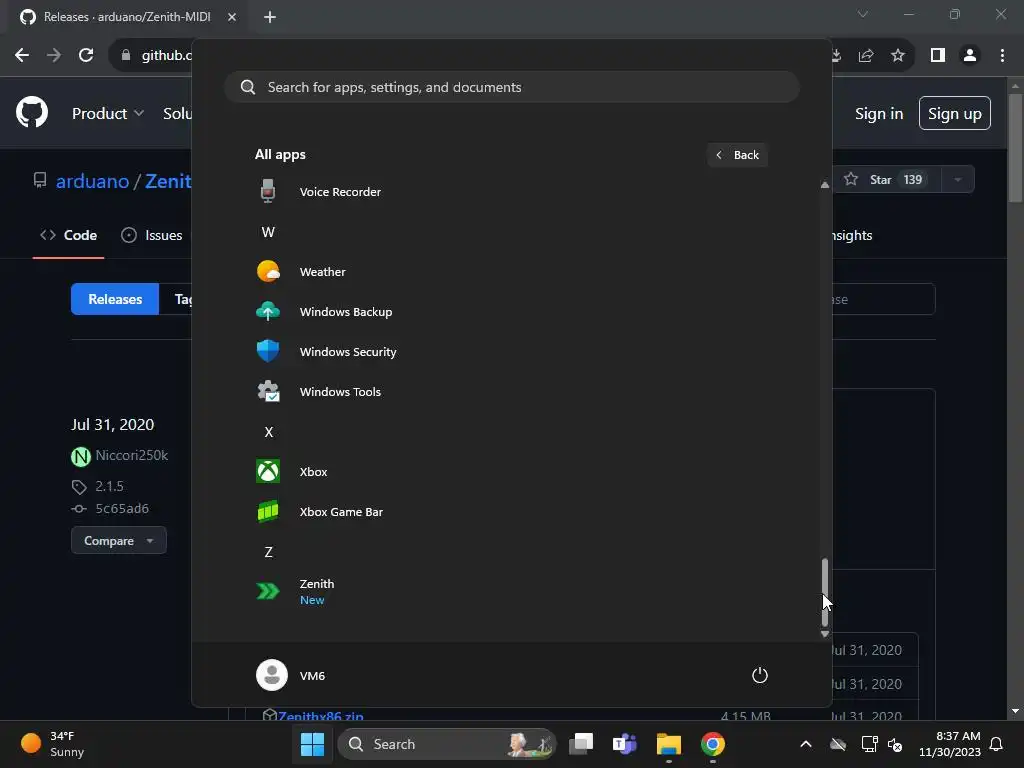Open commit 5c65ad6 link
The image size is (1024, 768).
(122, 508)
